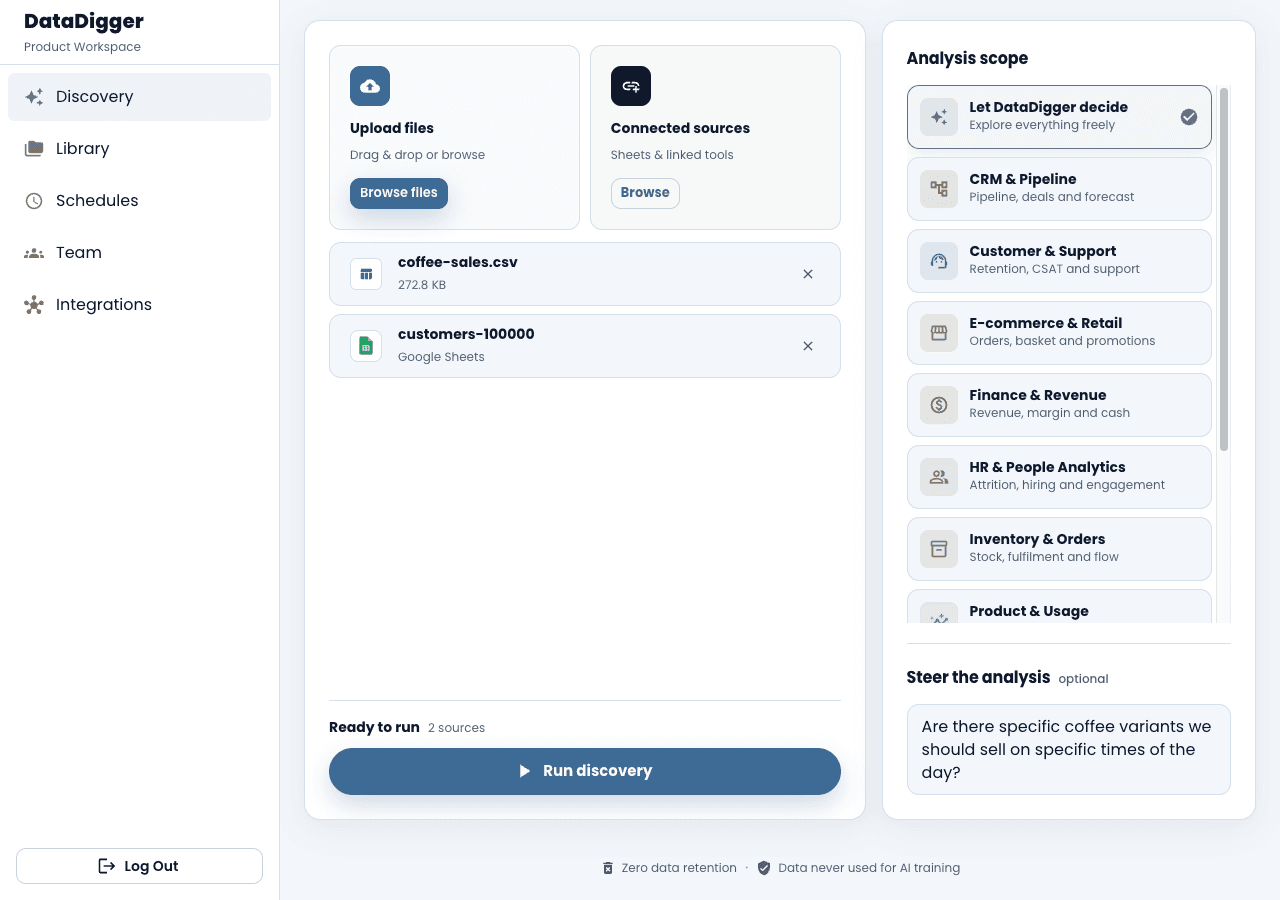Click the '2 sources' count label
The image size is (1280, 900).
[x=456, y=728]
